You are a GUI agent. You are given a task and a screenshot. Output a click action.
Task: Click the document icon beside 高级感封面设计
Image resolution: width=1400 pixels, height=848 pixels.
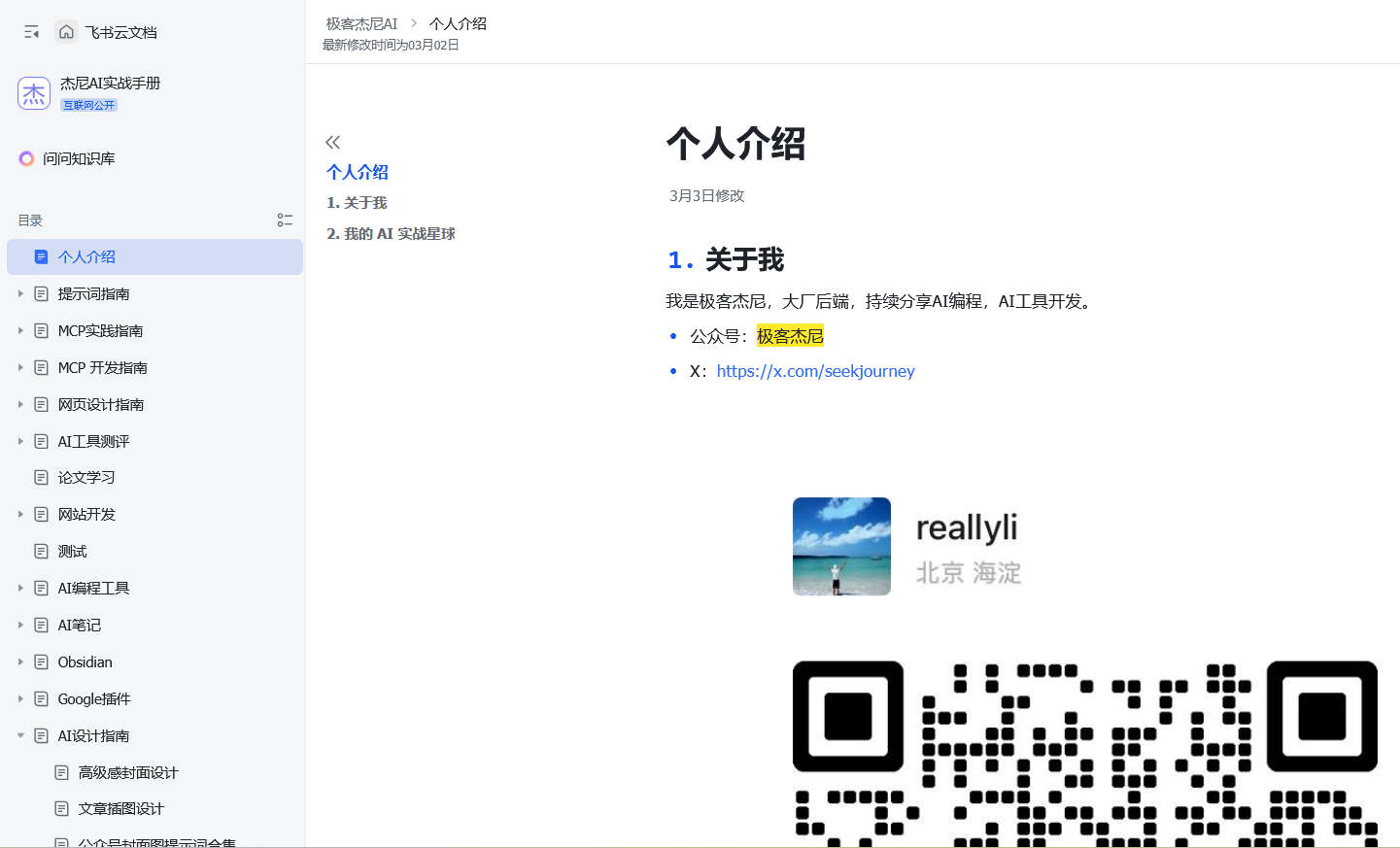[61, 772]
